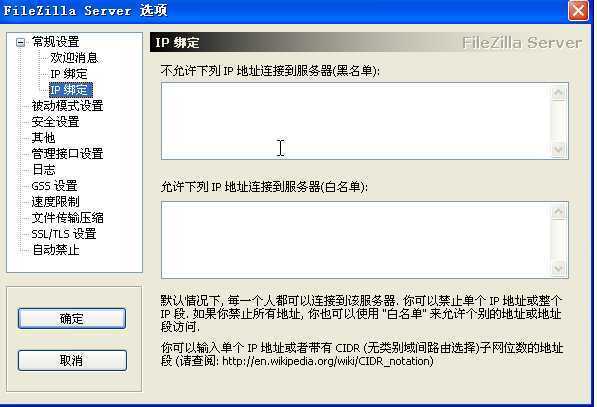
Task: Open GSS 设置 page
Action: (54, 186)
